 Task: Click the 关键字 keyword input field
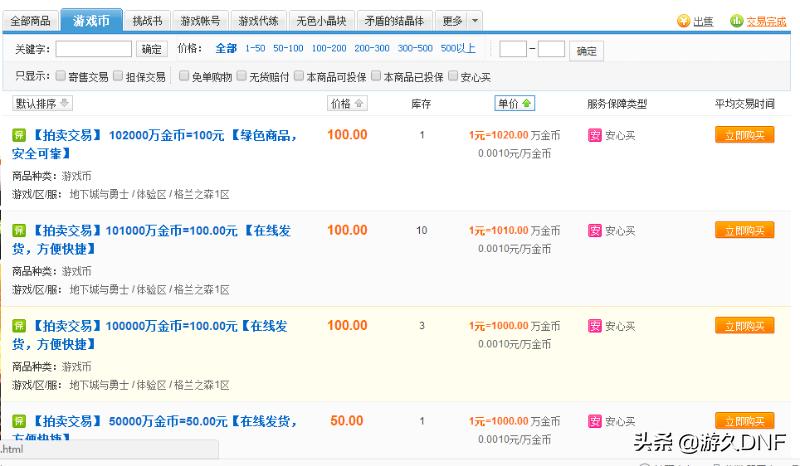[x=94, y=48]
